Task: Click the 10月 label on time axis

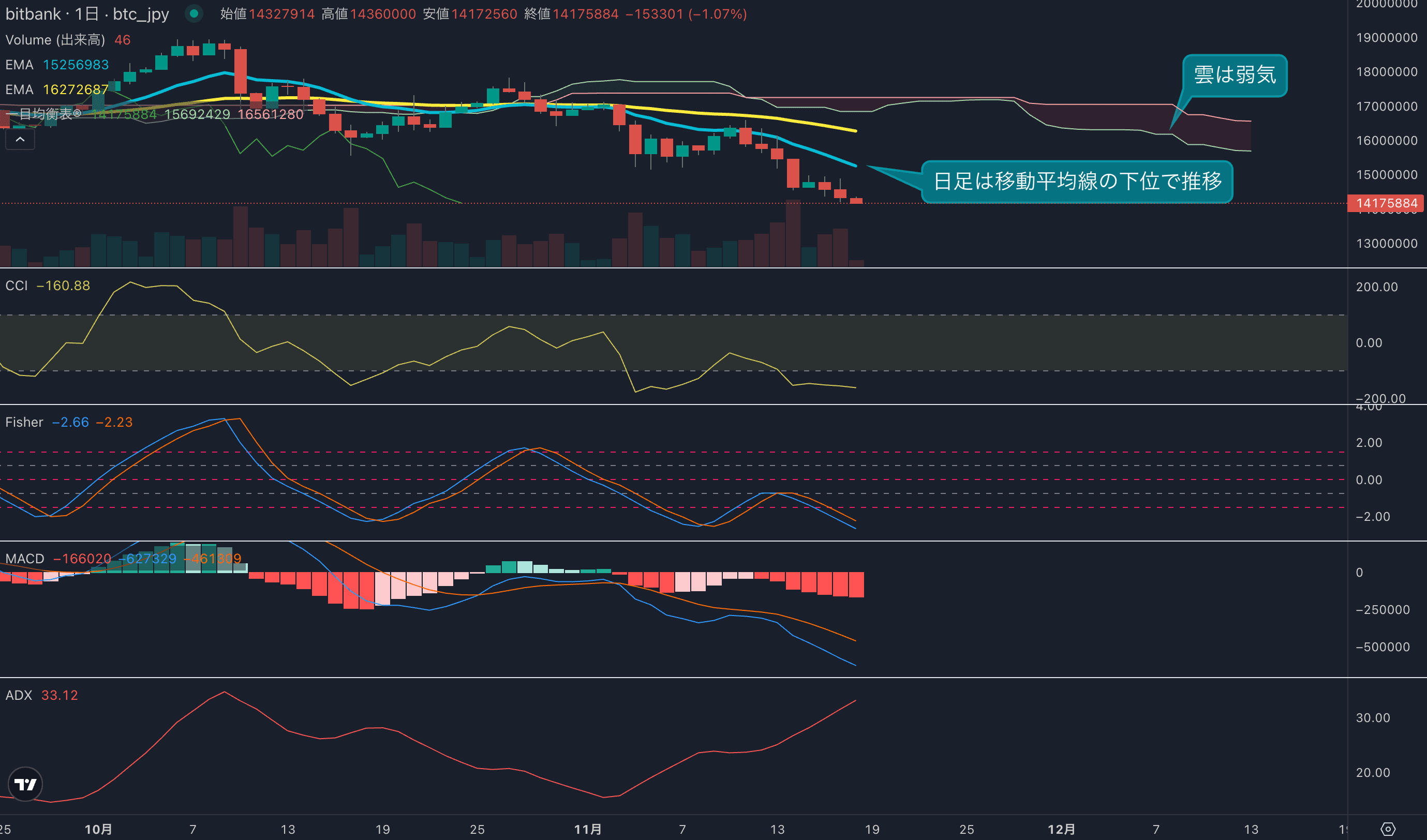Action: pyautogui.click(x=98, y=829)
